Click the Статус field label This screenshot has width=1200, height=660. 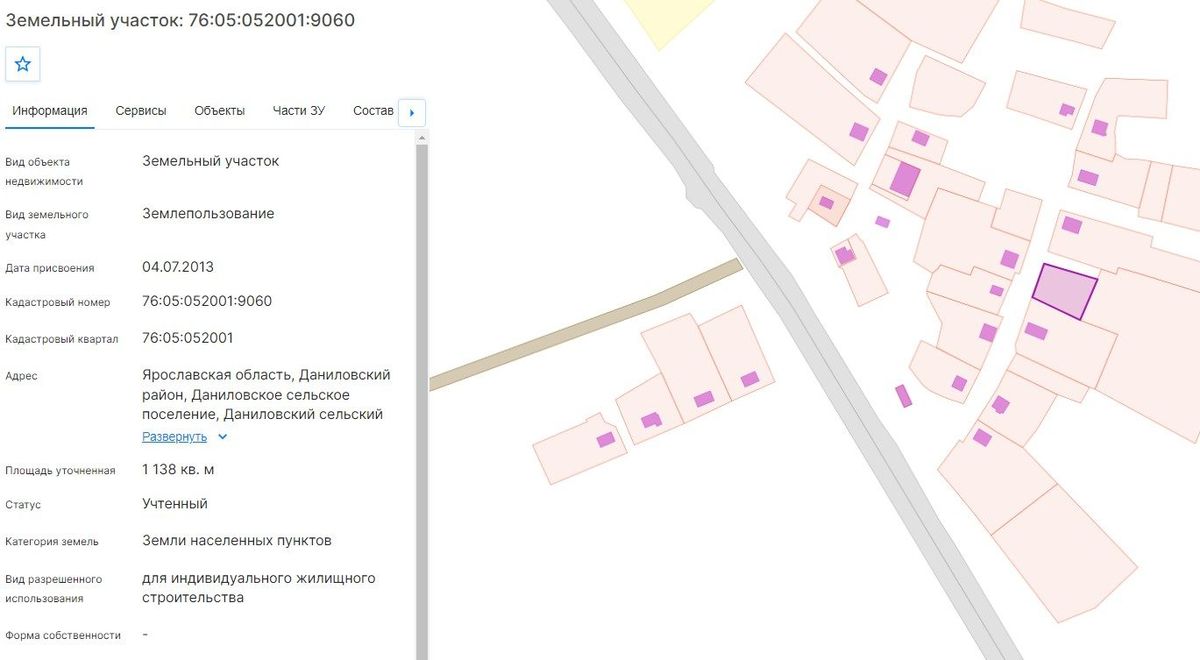(x=23, y=505)
